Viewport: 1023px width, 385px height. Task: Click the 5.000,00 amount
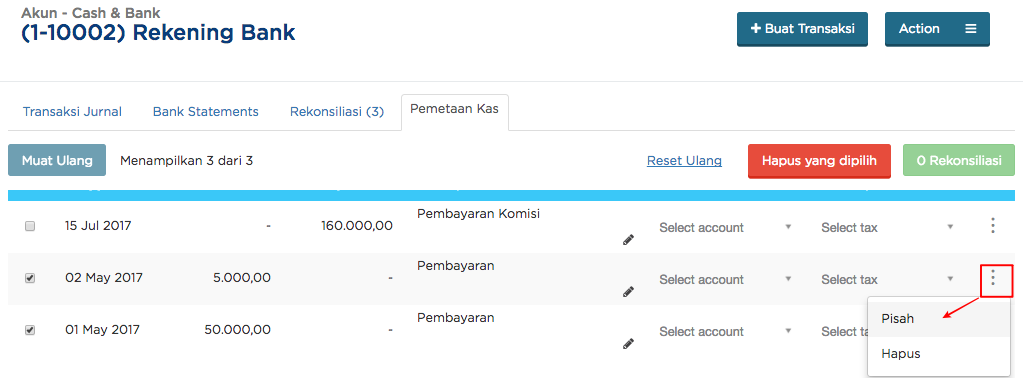point(241,278)
